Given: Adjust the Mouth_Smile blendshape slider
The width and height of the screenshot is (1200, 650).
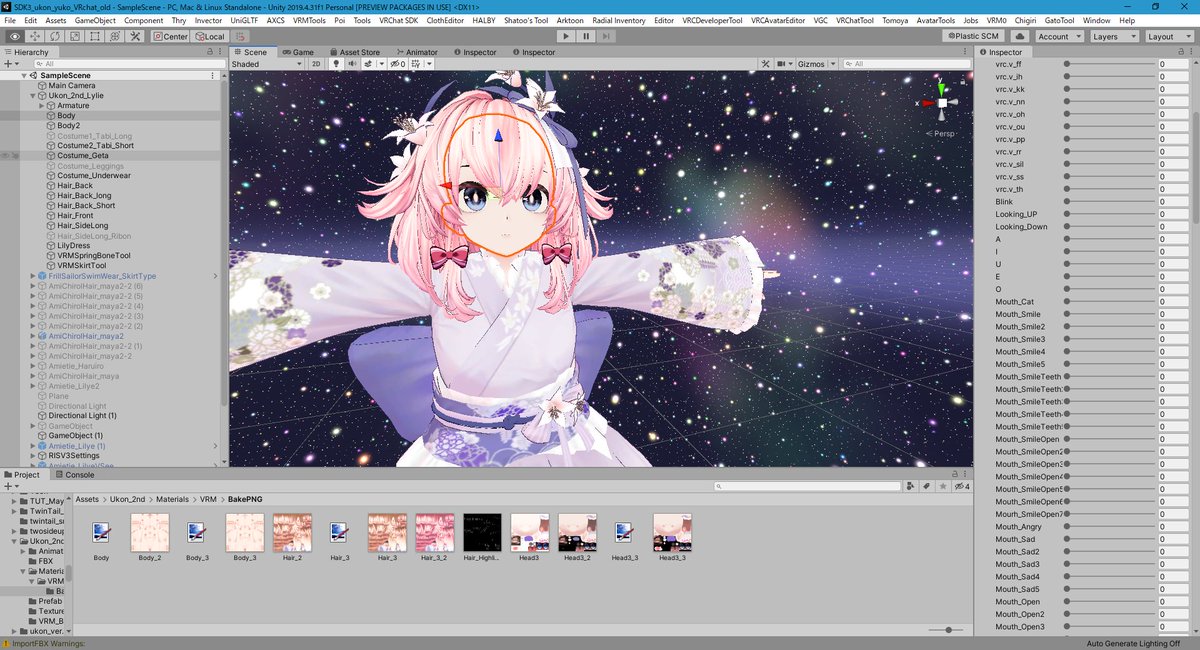Looking at the screenshot, I should click(1110, 314).
